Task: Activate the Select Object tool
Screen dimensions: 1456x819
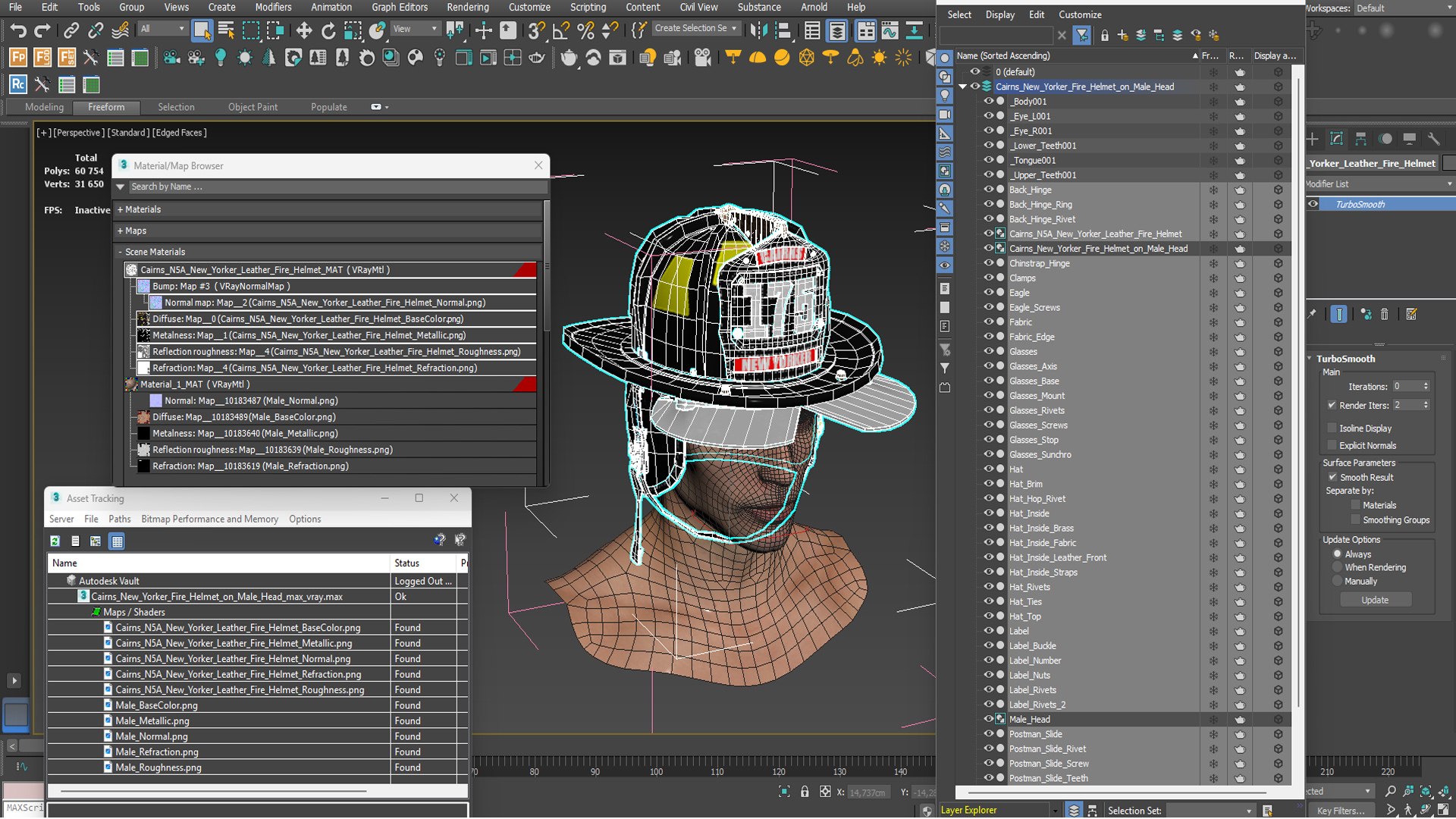Action: 202,30
